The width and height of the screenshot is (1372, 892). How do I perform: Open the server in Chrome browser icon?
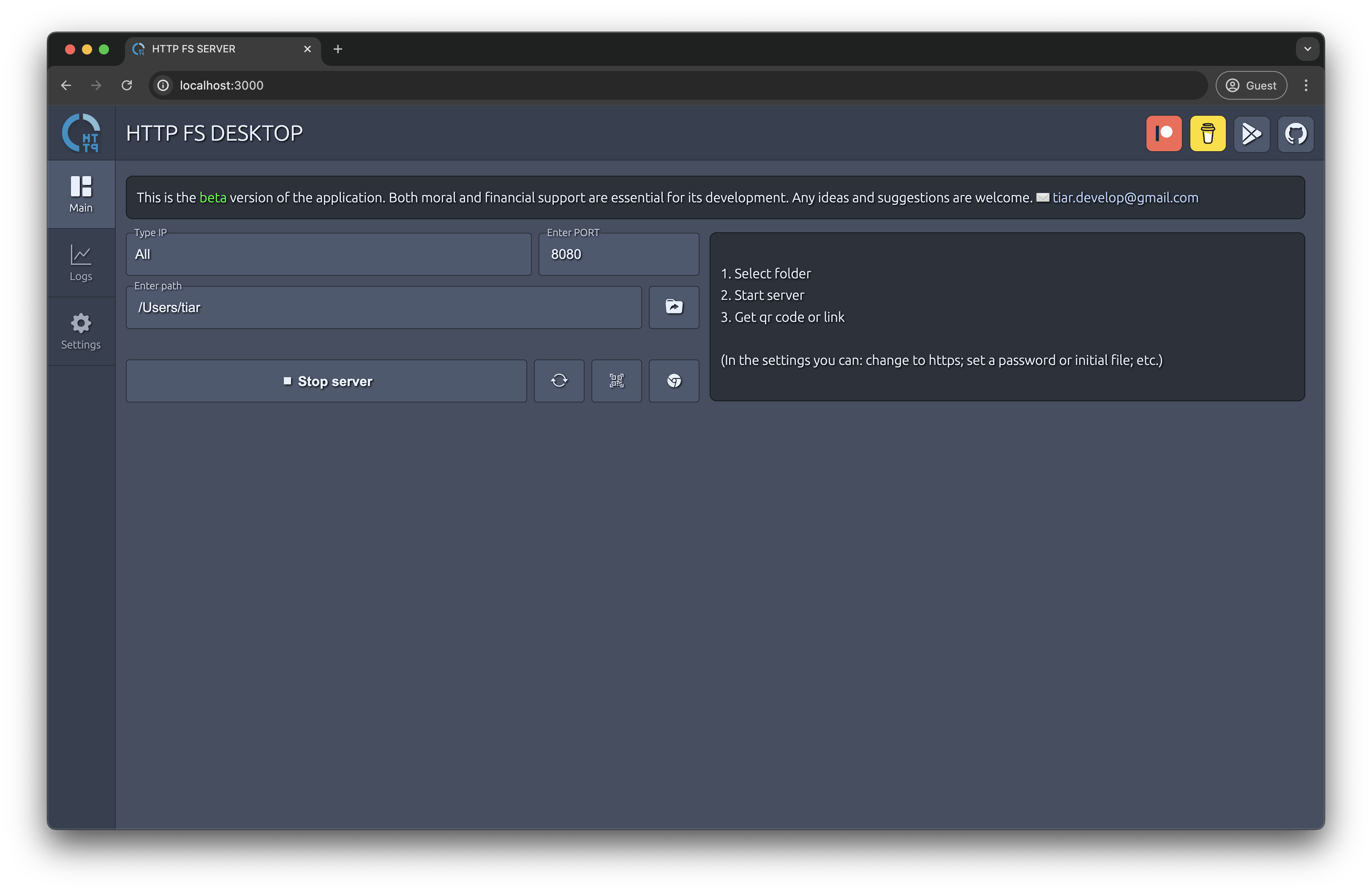coord(673,381)
